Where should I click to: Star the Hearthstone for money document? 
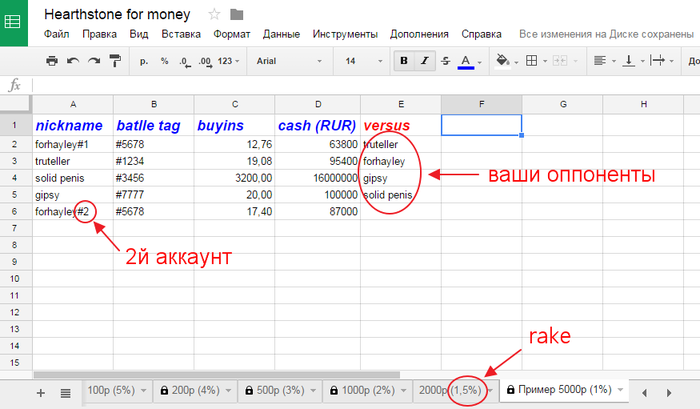click(x=214, y=15)
